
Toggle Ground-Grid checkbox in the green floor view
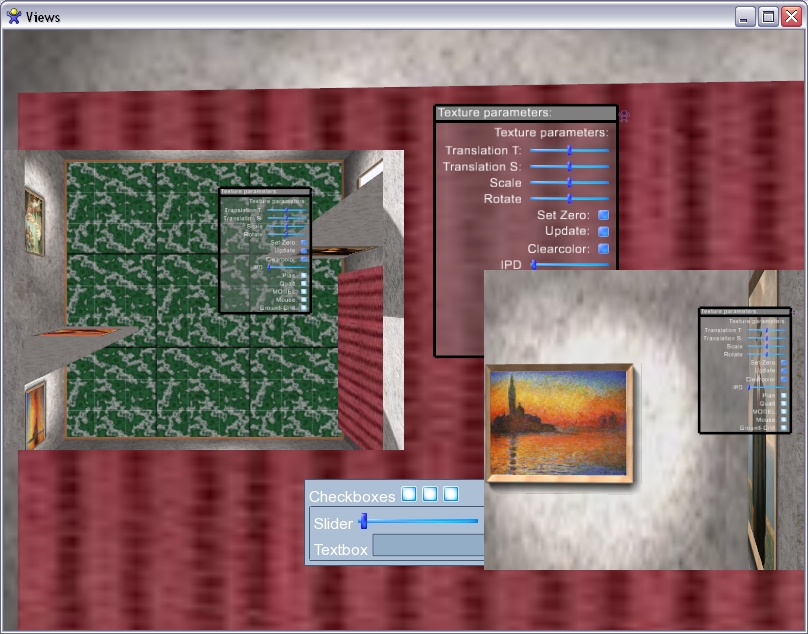point(304,307)
